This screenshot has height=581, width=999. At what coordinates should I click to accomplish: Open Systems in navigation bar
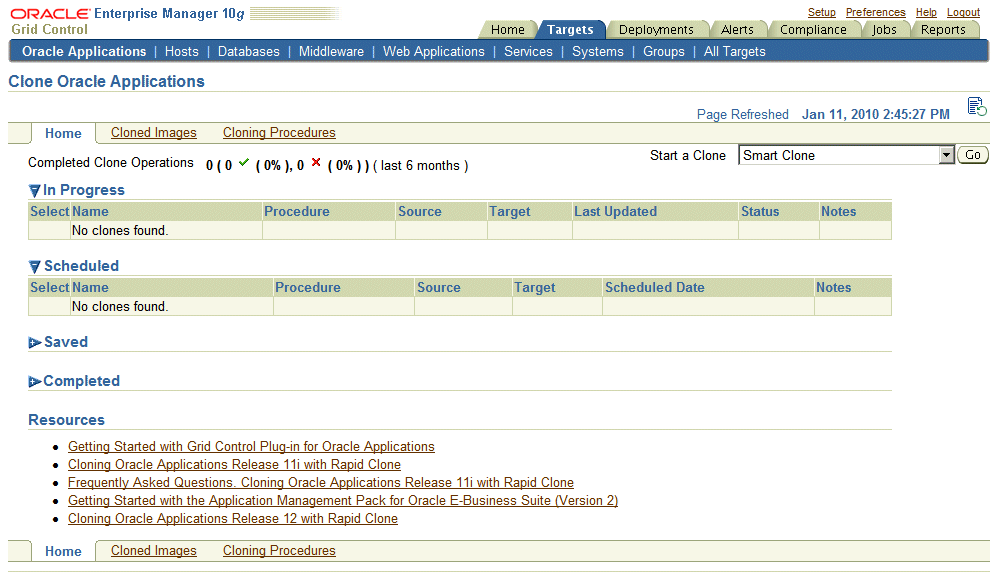click(598, 52)
